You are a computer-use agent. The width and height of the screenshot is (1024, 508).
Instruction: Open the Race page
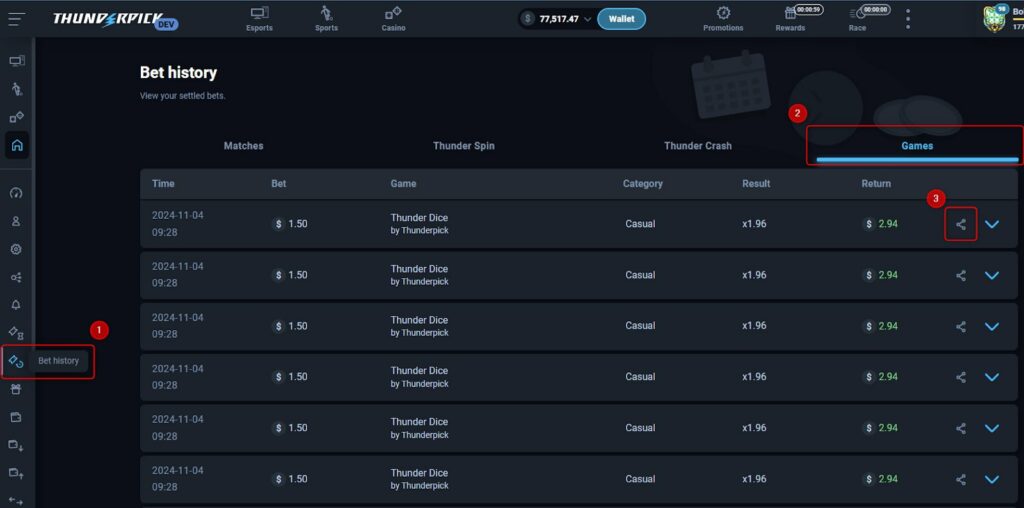coord(857,19)
